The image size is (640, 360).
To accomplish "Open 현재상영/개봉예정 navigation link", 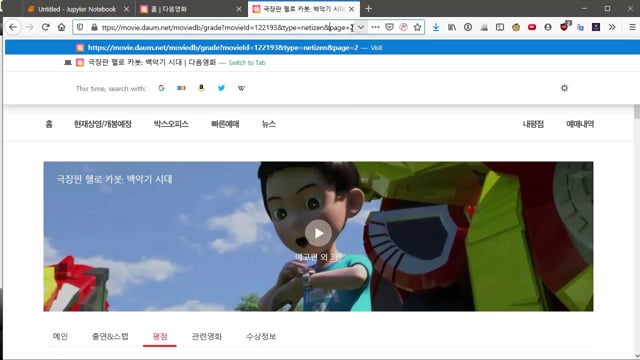I will [x=102, y=124].
